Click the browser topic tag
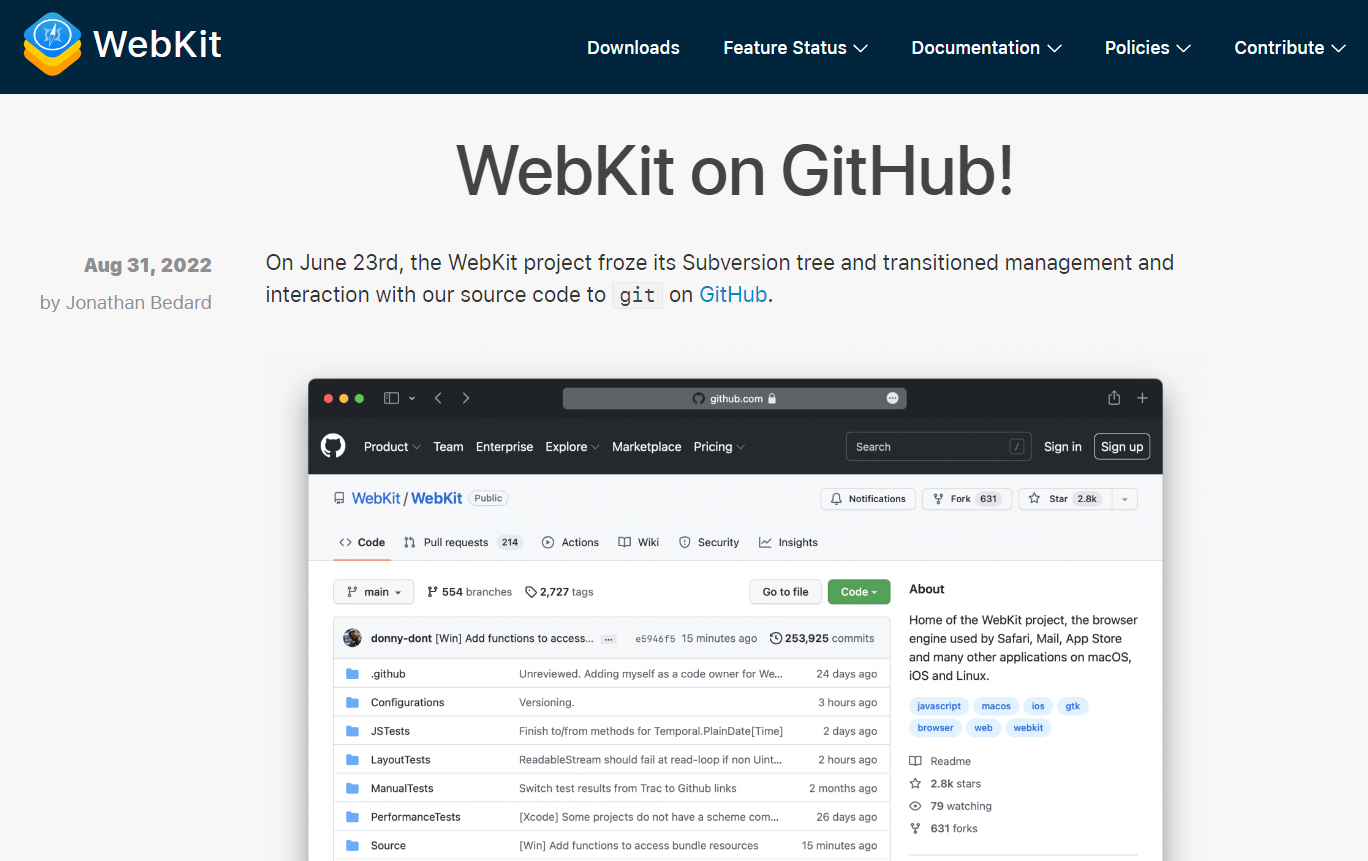This screenshot has width=1368, height=861. point(936,728)
